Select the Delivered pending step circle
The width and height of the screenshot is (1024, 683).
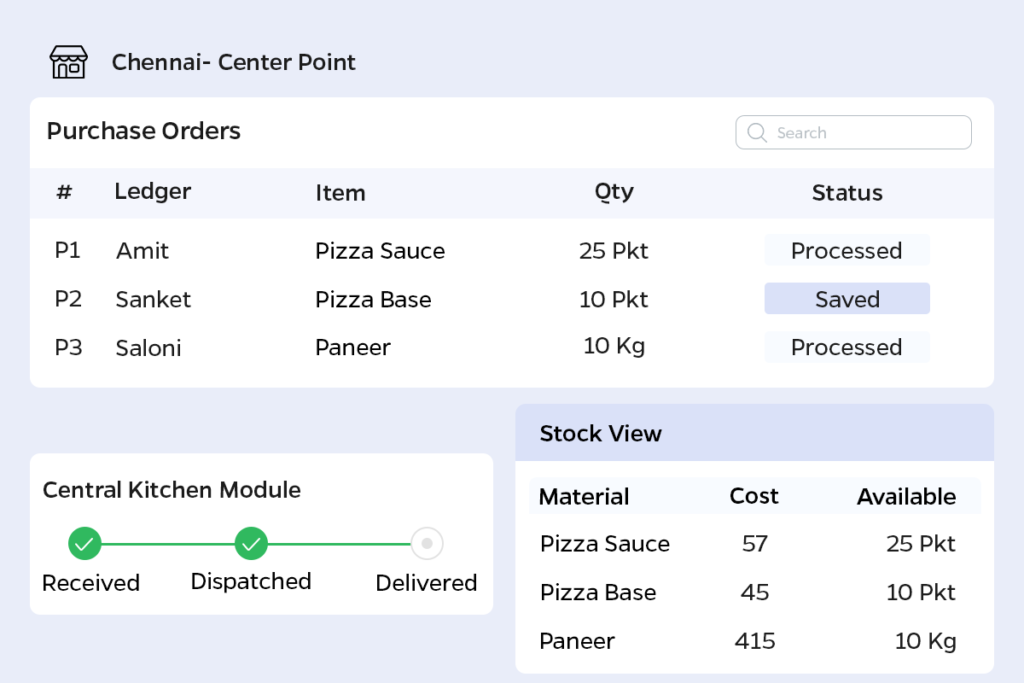(427, 544)
